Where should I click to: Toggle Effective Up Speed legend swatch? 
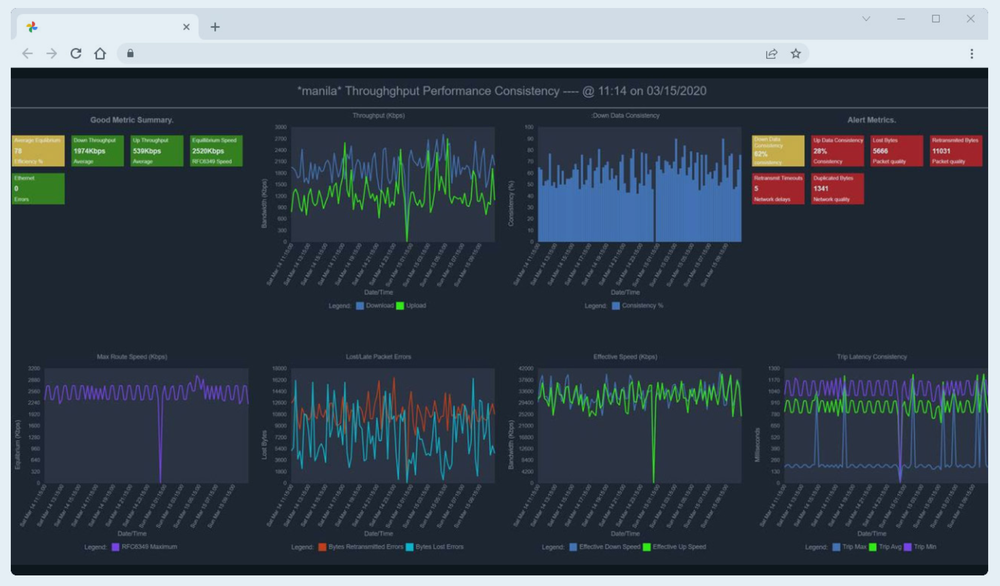pyautogui.click(x=647, y=546)
